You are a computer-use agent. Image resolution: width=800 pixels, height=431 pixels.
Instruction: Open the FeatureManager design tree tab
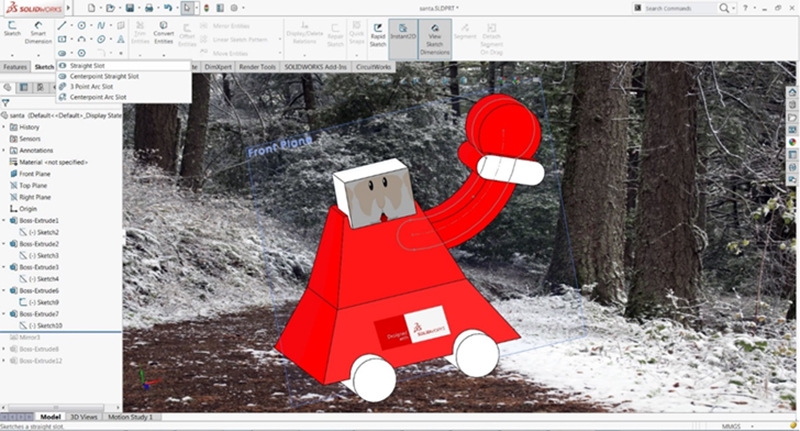point(7,88)
